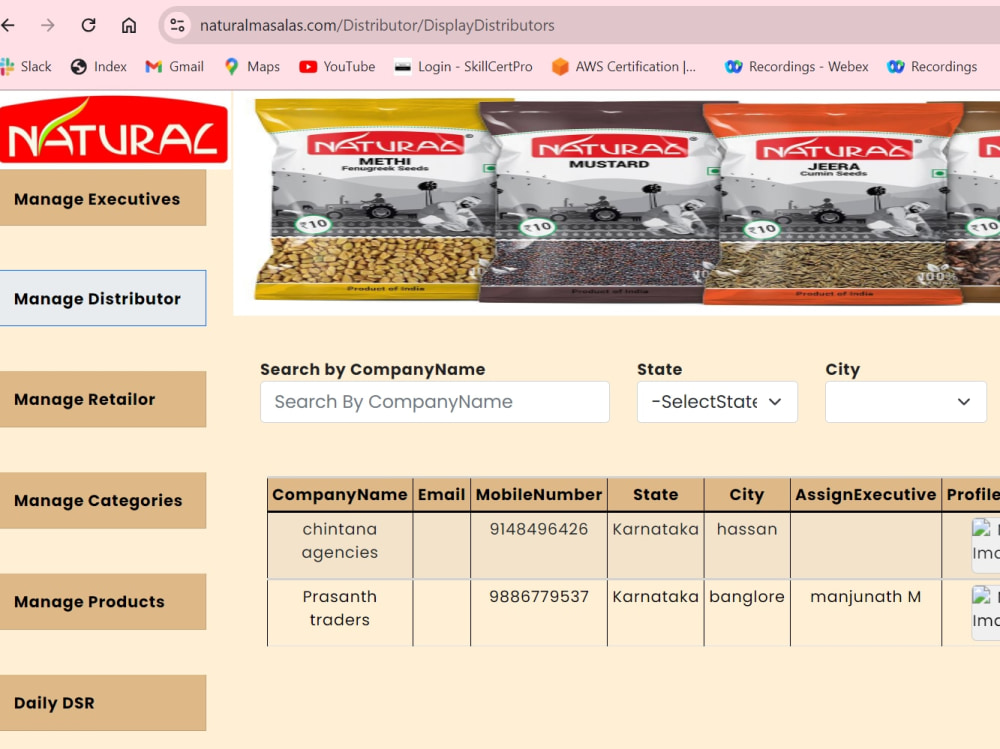This screenshot has width=1000, height=749.
Task: Click the browser back arrow
Action: pyautogui.click(x=8, y=26)
